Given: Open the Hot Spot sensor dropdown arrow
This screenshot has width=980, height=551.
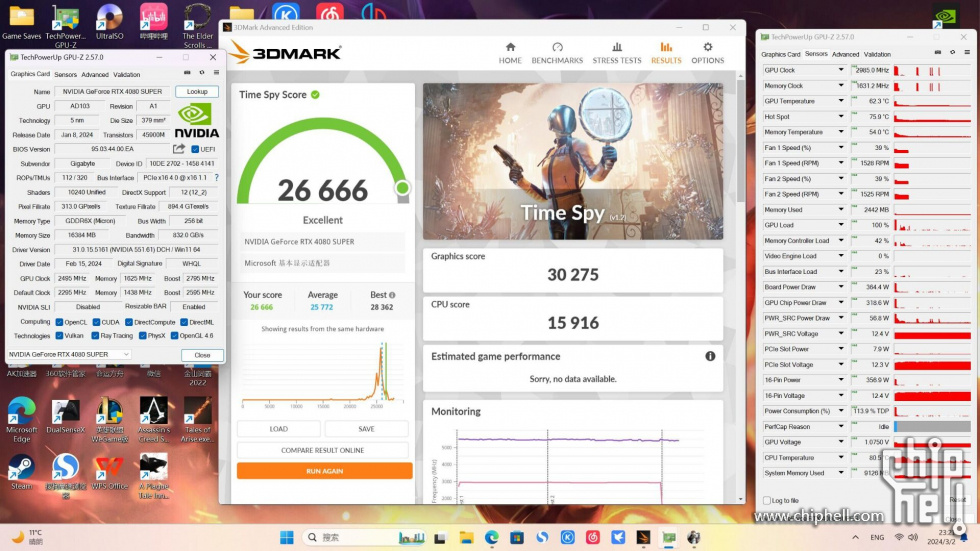Looking at the screenshot, I should click(841, 116).
